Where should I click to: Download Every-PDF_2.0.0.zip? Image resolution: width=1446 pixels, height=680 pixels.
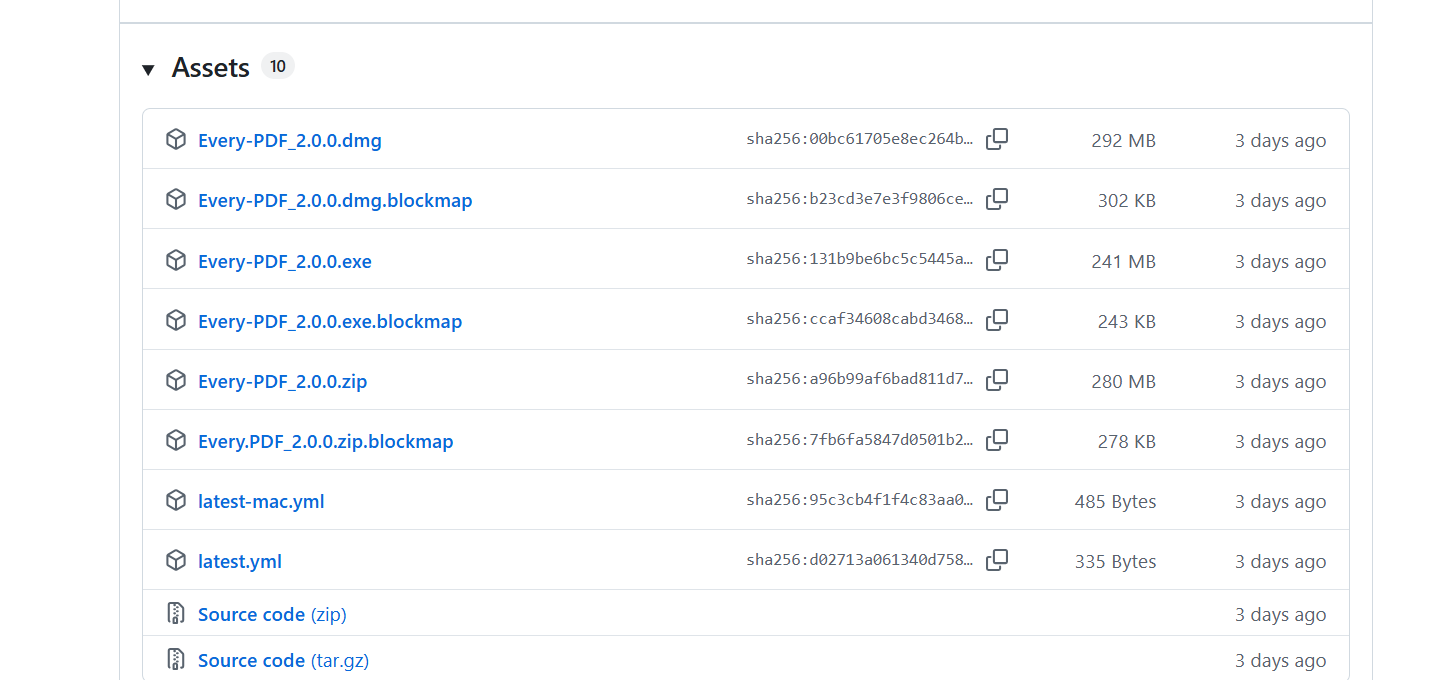click(x=283, y=382)
